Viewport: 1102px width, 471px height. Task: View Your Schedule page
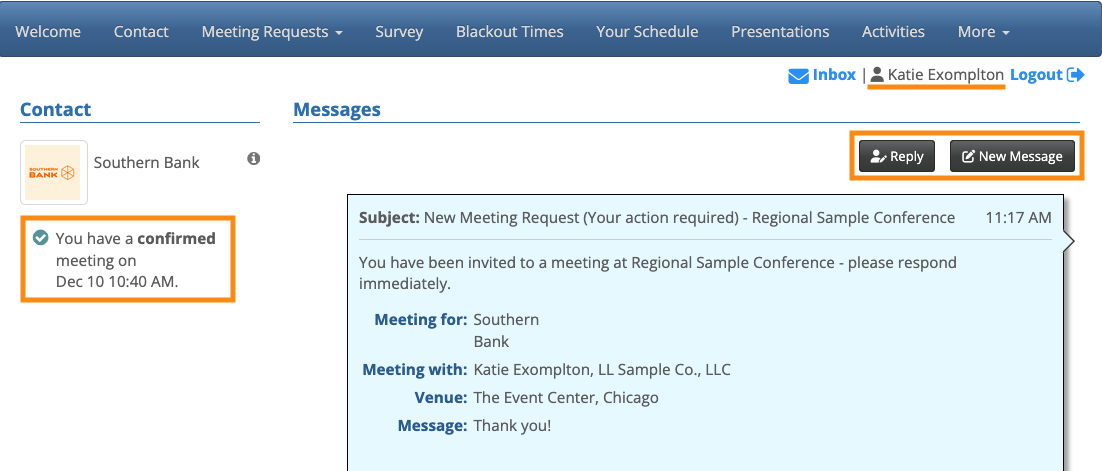pos(647,32)
